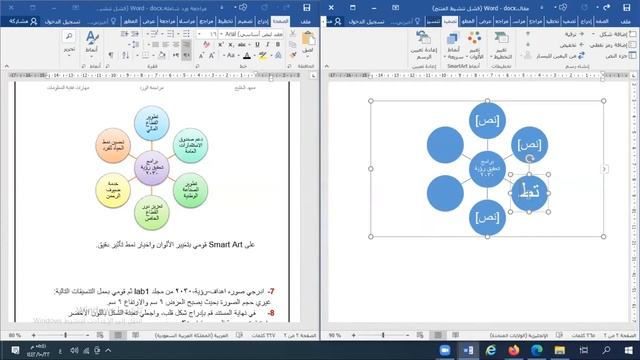Click the Borders icon in paragraph group

[146, 55]
